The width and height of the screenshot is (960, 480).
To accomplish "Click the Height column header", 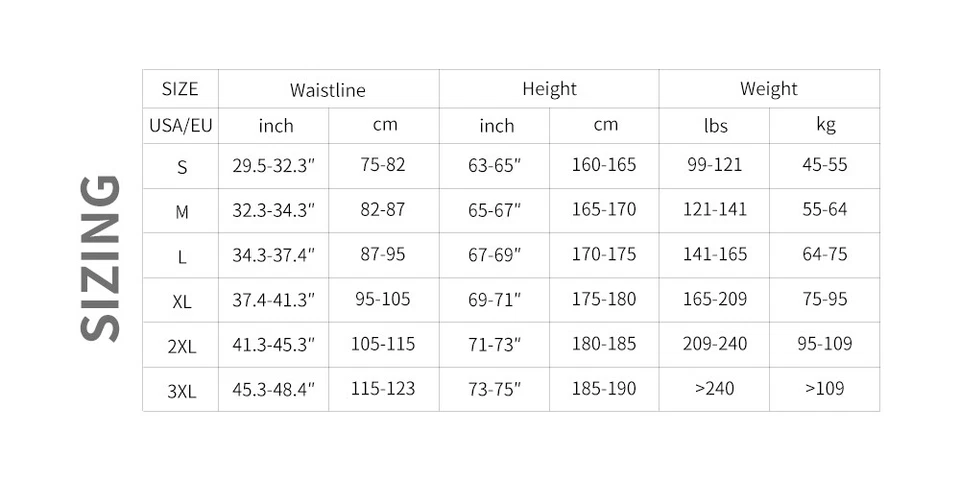I will pyautogui.click(x=549, y=89).
